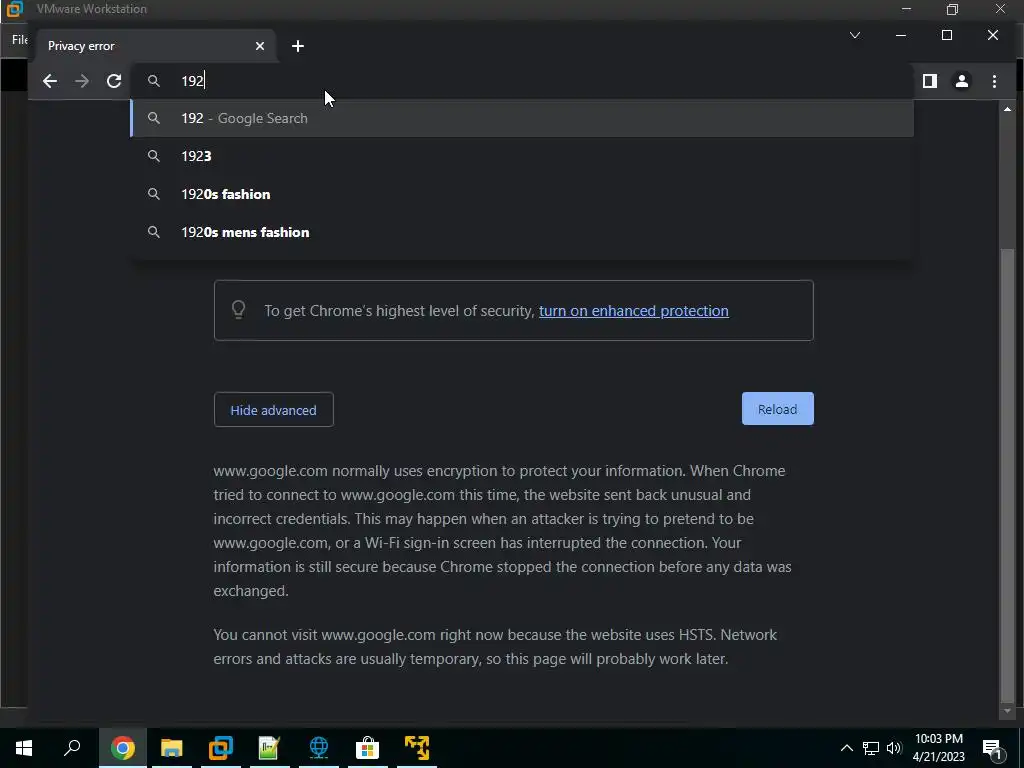Viewport: 1024px width, 768px height.
Task: Open Microsoft Store from taskbar
Action: pyautogui.click(x=368, y=748)
